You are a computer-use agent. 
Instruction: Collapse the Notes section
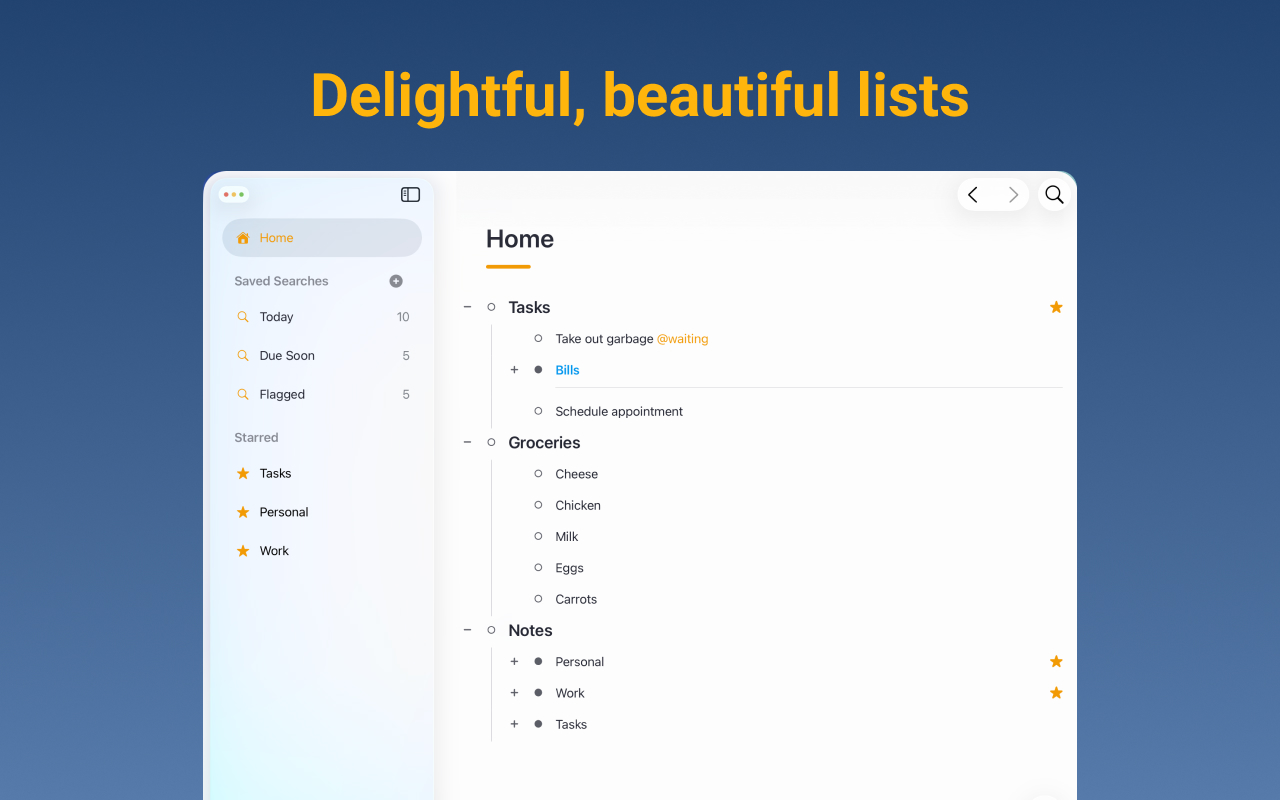[467, 630]
